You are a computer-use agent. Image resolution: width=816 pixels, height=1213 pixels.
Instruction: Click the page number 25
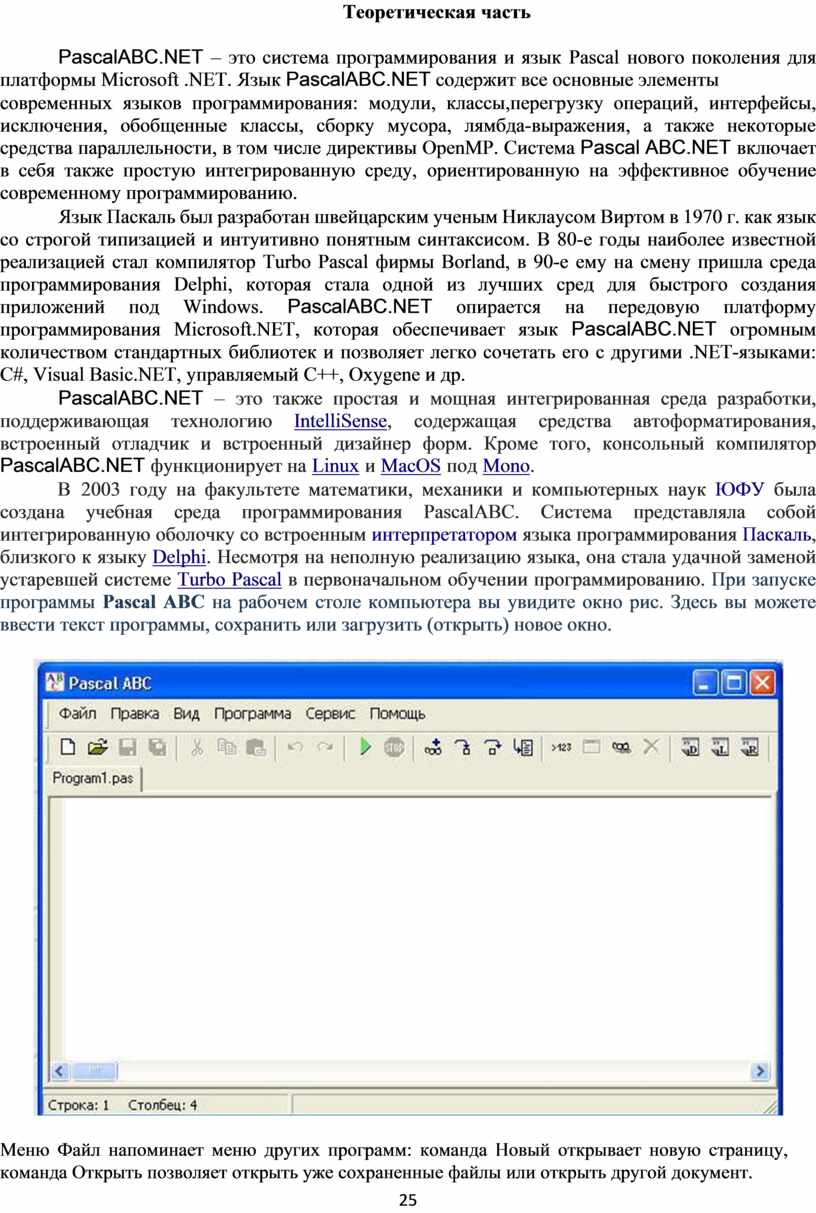coord(407,1200)
